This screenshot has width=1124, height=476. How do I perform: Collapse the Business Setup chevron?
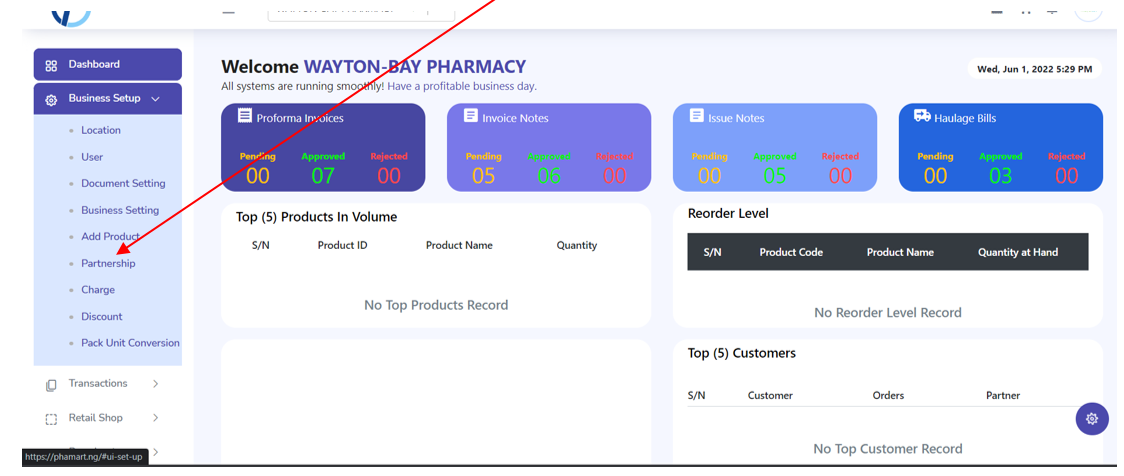coord(156,99)
